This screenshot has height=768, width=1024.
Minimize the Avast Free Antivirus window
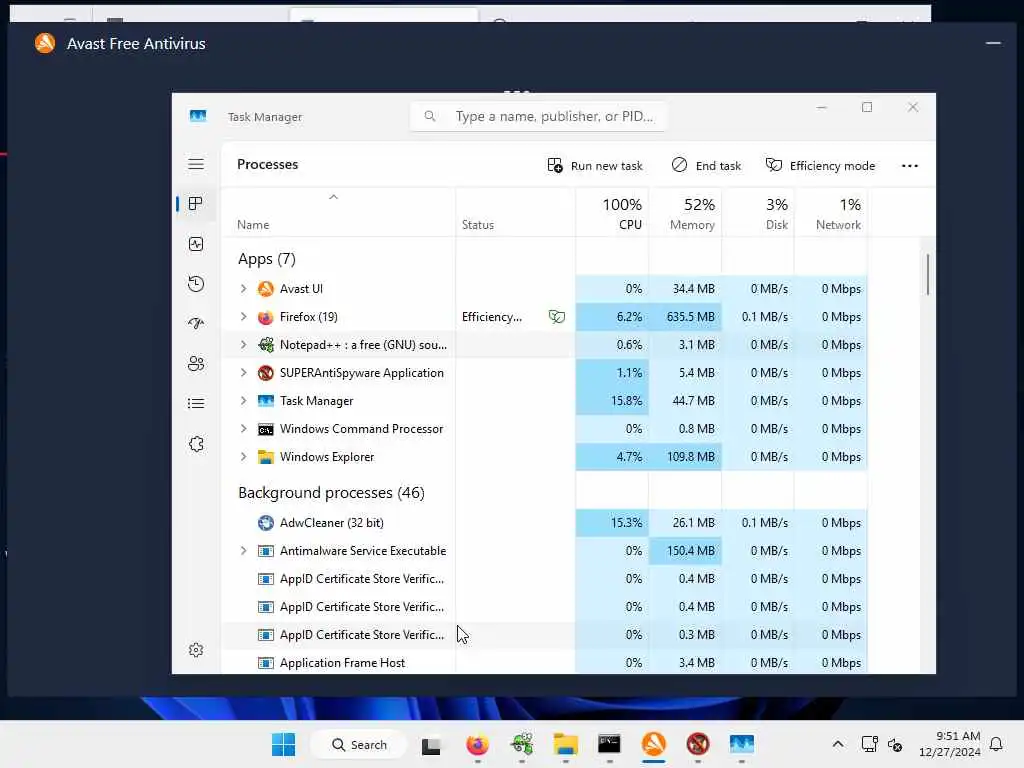993,43
